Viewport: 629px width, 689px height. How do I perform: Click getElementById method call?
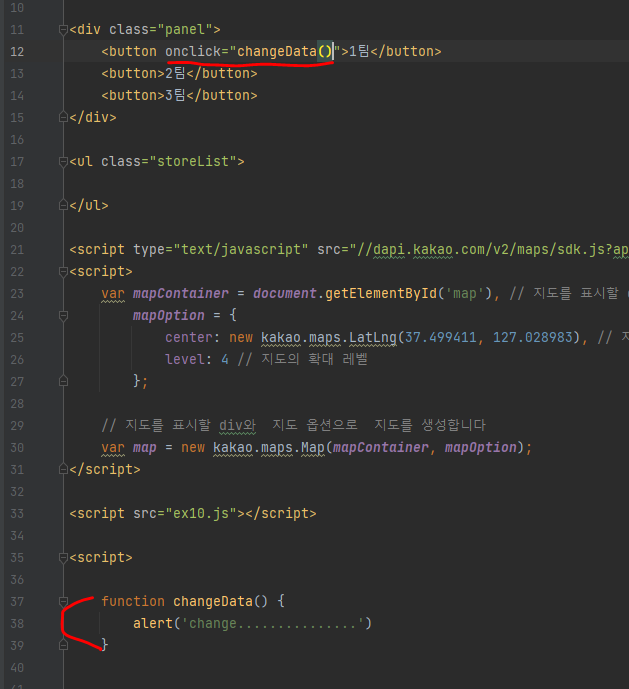381,293
